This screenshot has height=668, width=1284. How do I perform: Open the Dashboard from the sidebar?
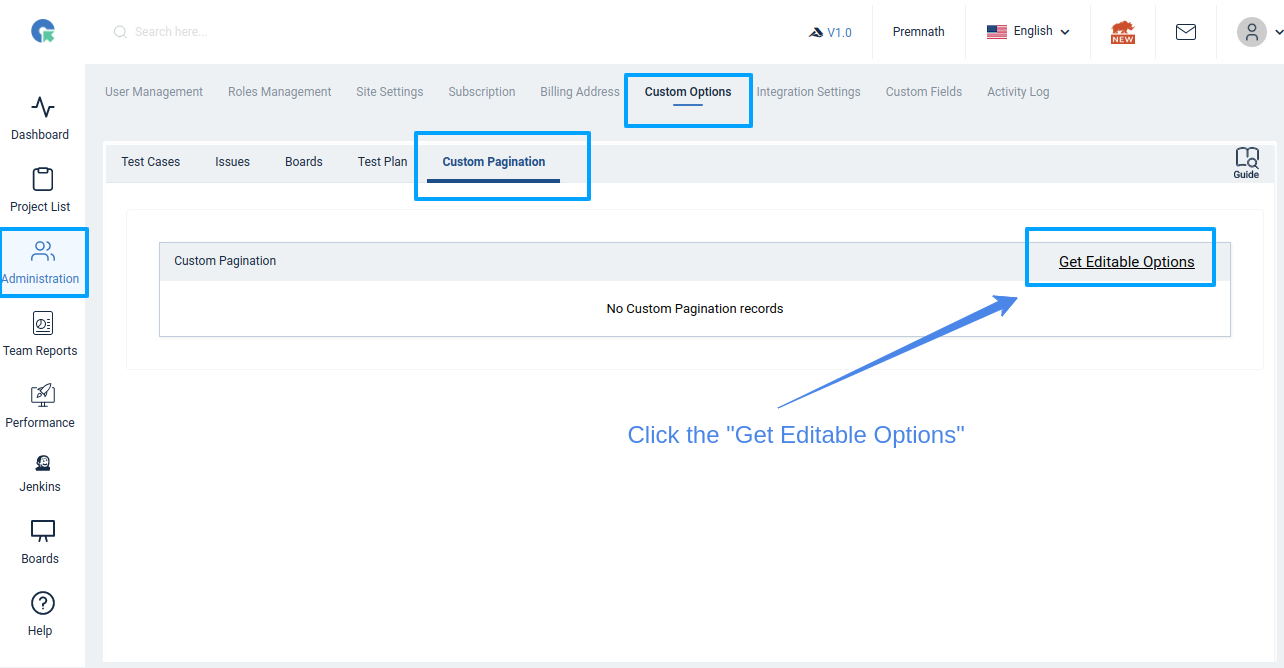coord(40,118)
